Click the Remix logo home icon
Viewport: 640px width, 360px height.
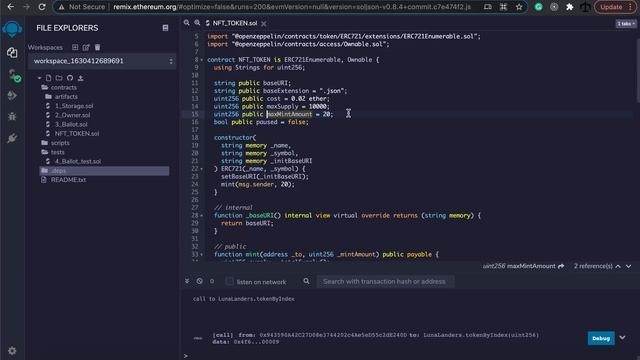(12, 29)
